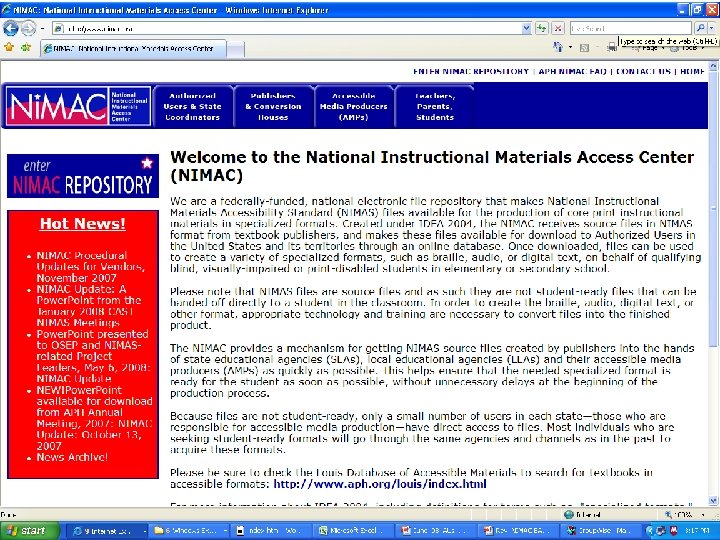
Task: Open January 2008 CAST NIMAS Meetings PowerPoint
Action: 89,305
